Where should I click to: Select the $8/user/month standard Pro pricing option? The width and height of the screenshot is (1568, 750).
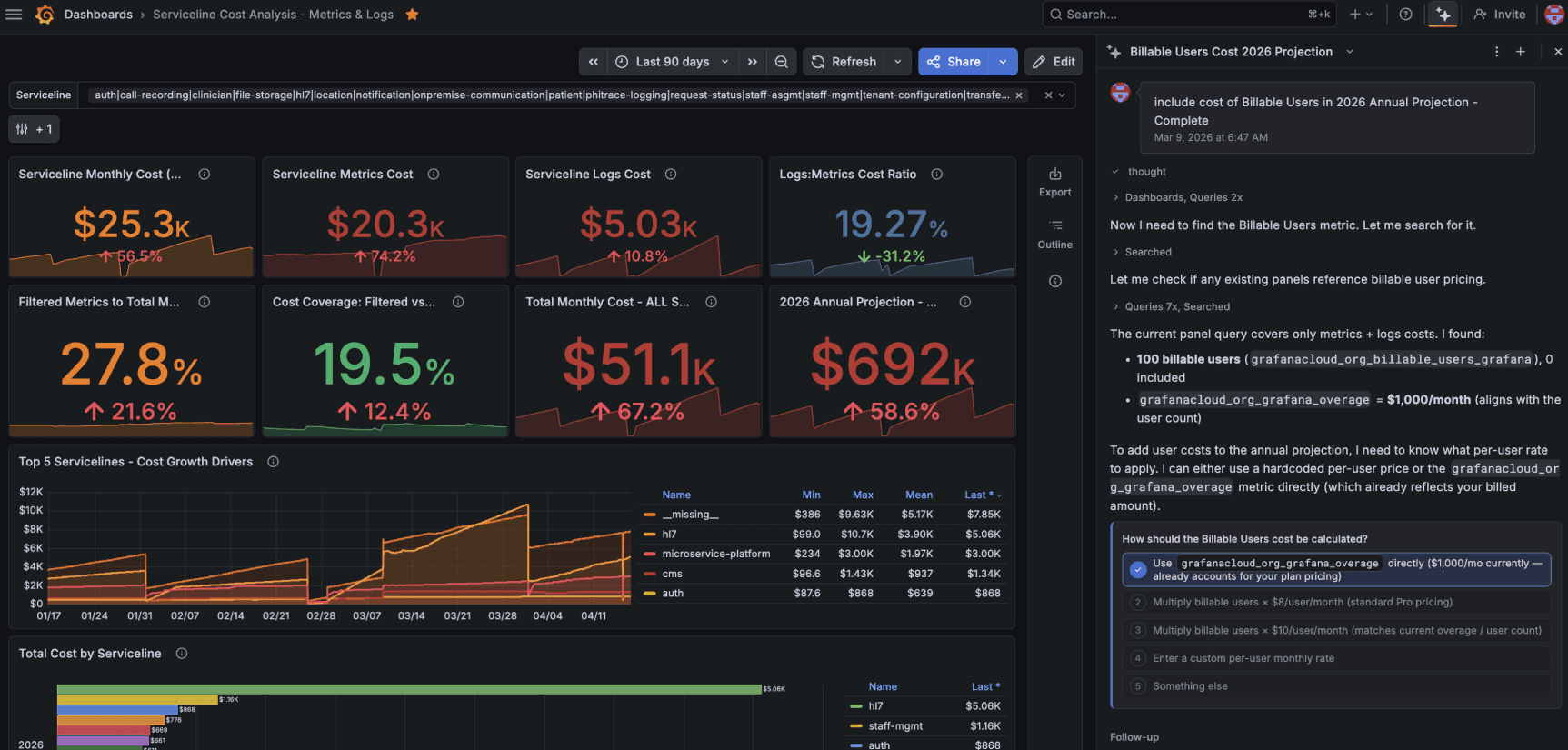point(1336,602)
